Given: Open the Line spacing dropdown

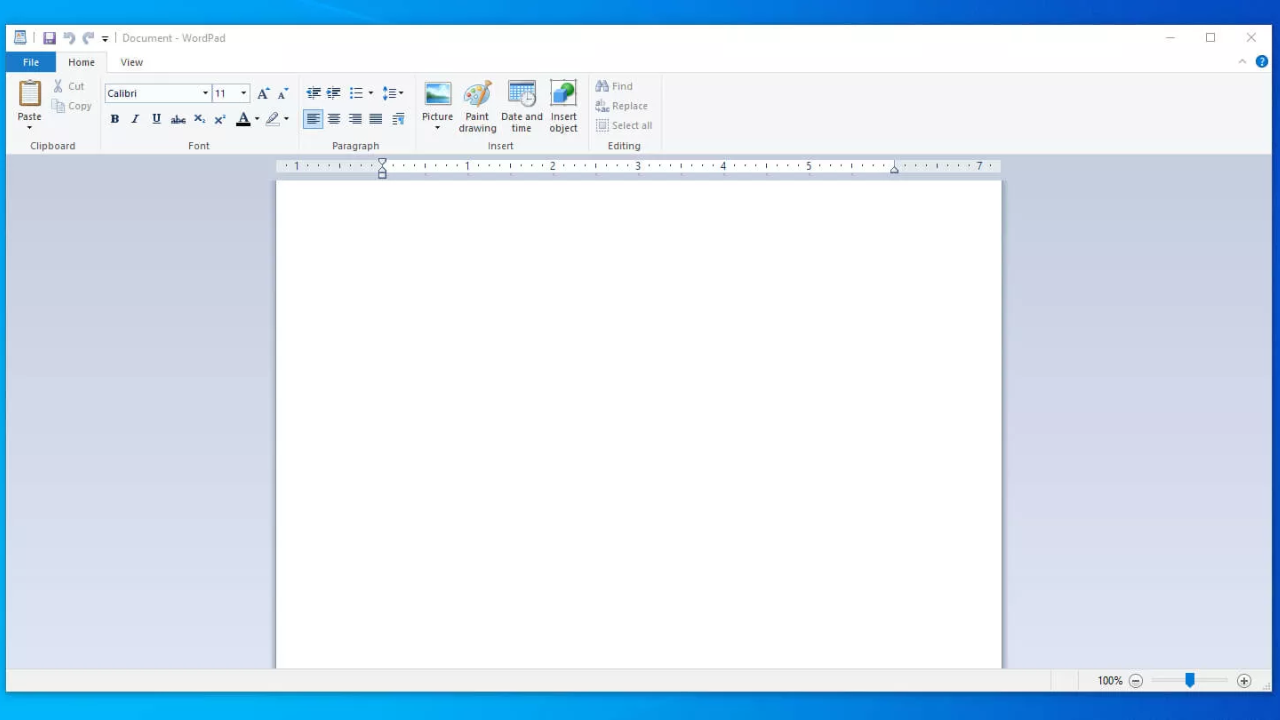Looking at the screenshot, I should point(393,93).
